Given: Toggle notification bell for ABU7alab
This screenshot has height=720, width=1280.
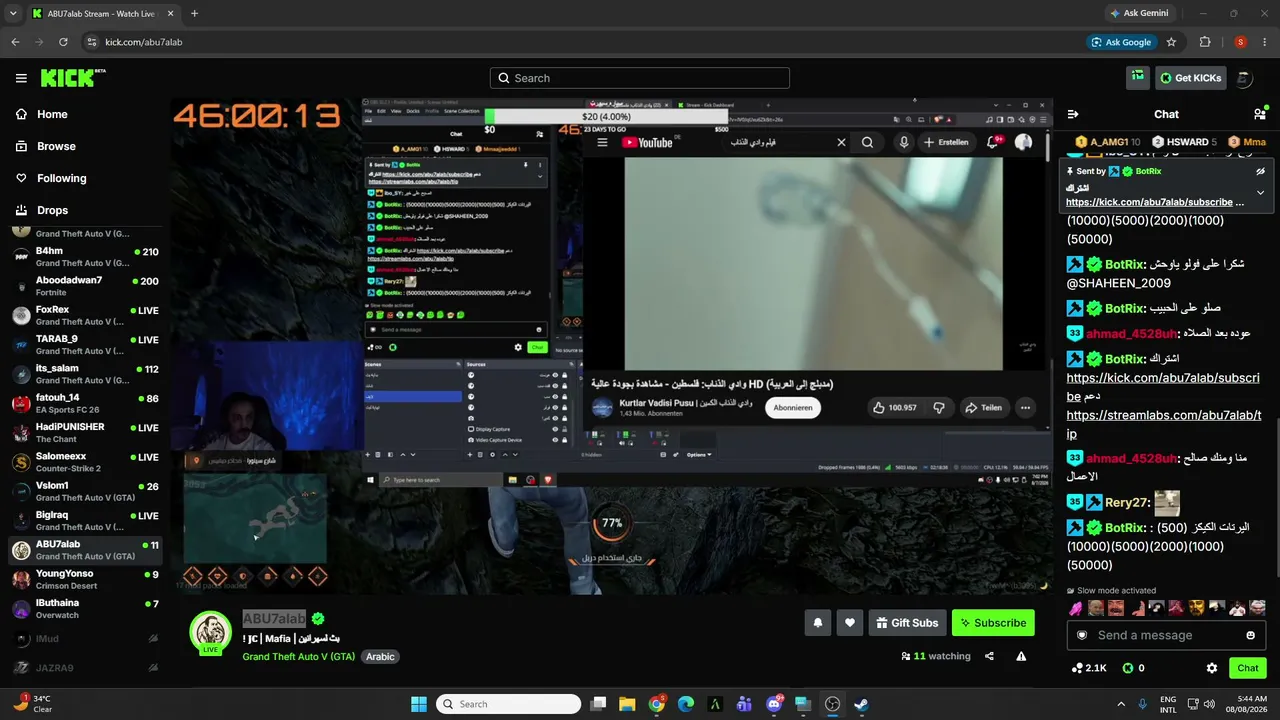Looking at the screenshot, I should [818, 622].
